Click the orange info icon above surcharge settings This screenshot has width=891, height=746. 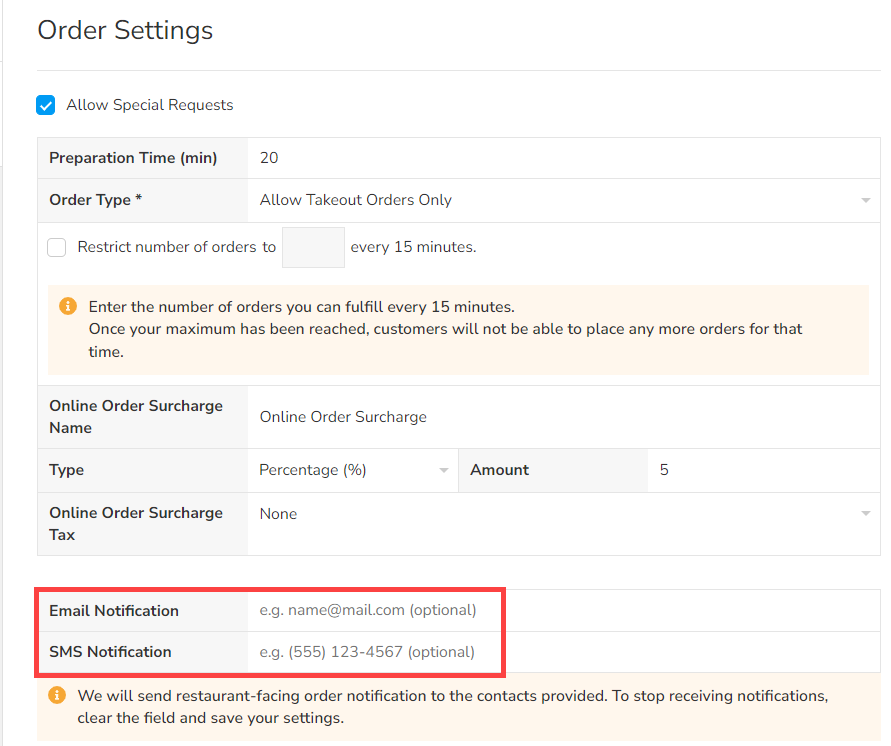click(67, 306)
